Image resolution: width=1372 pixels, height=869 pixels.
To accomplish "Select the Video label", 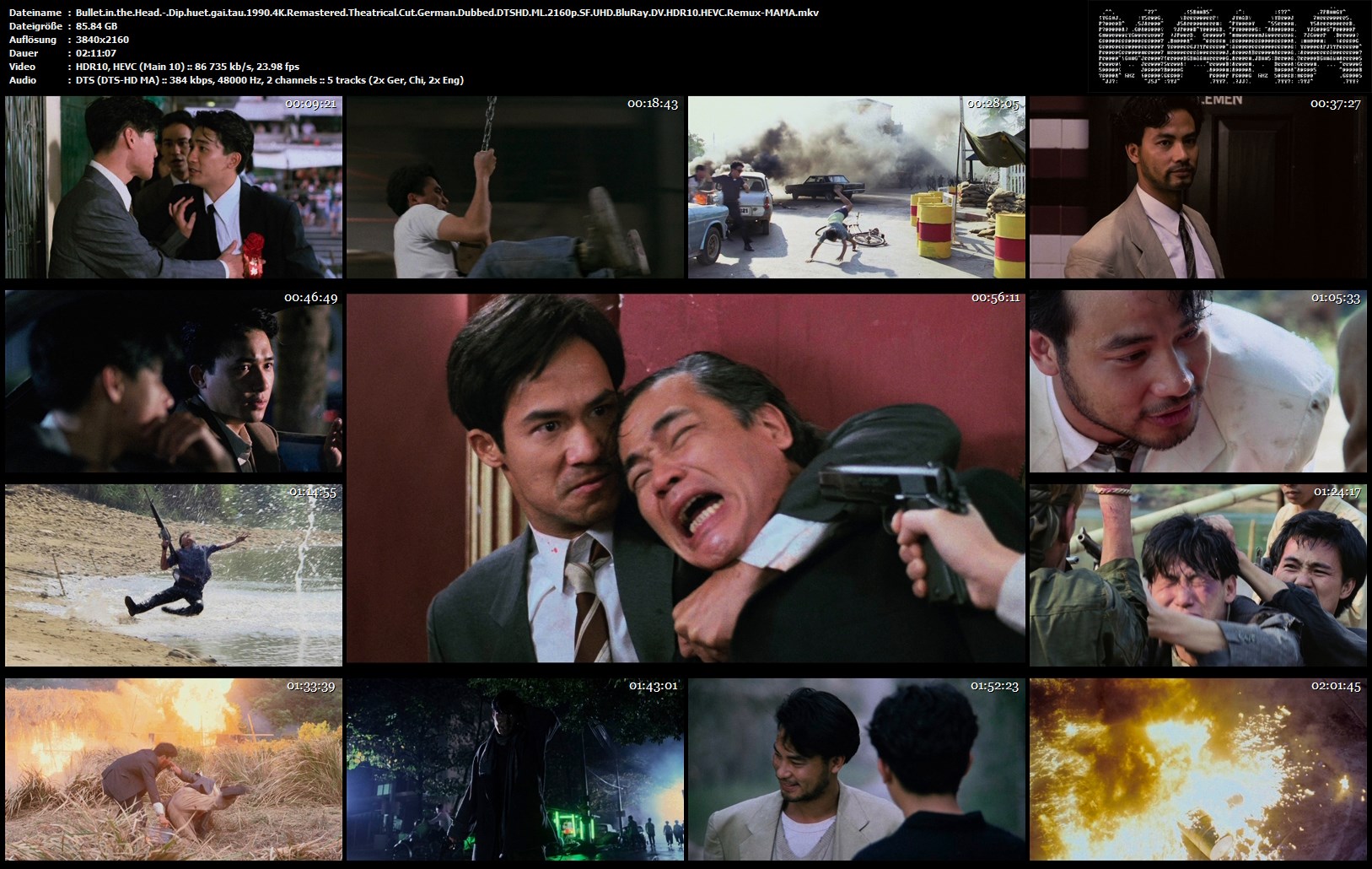I will click(x=23, y=67).
